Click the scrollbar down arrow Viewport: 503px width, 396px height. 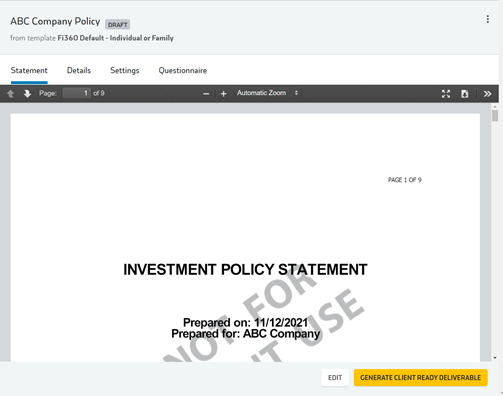(495, 358)
